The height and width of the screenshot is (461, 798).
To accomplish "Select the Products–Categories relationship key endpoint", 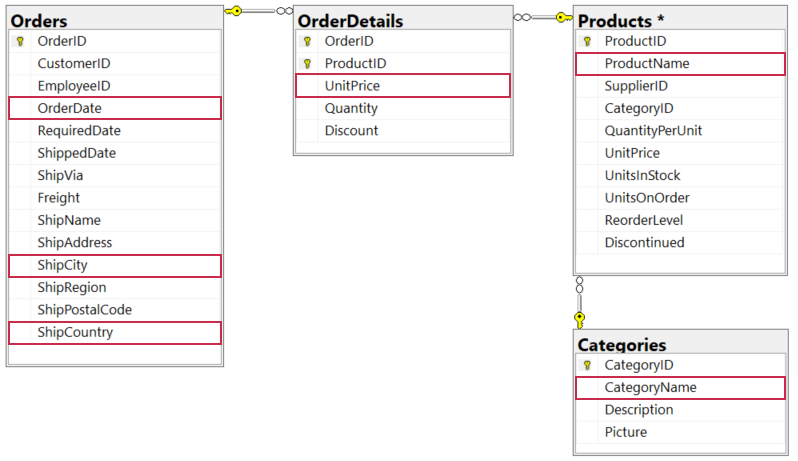I will click(x=580, y=320).
